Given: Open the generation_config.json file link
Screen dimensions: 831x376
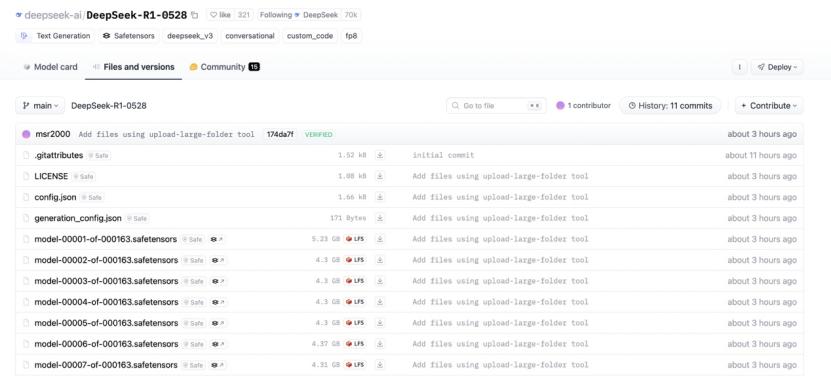Looking at the screenshot, I should [x=78, y=218].
